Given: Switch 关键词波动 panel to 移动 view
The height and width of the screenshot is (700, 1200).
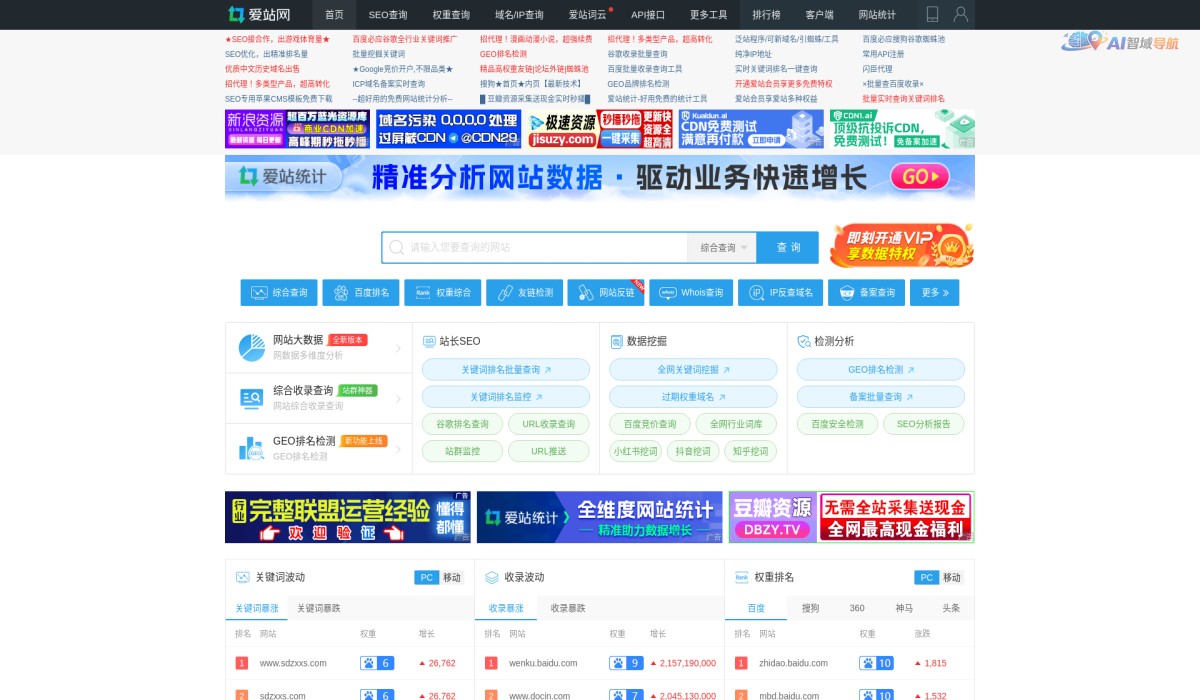Looking at the screenshot, I should pyautogui.click(x=451, y=577).
